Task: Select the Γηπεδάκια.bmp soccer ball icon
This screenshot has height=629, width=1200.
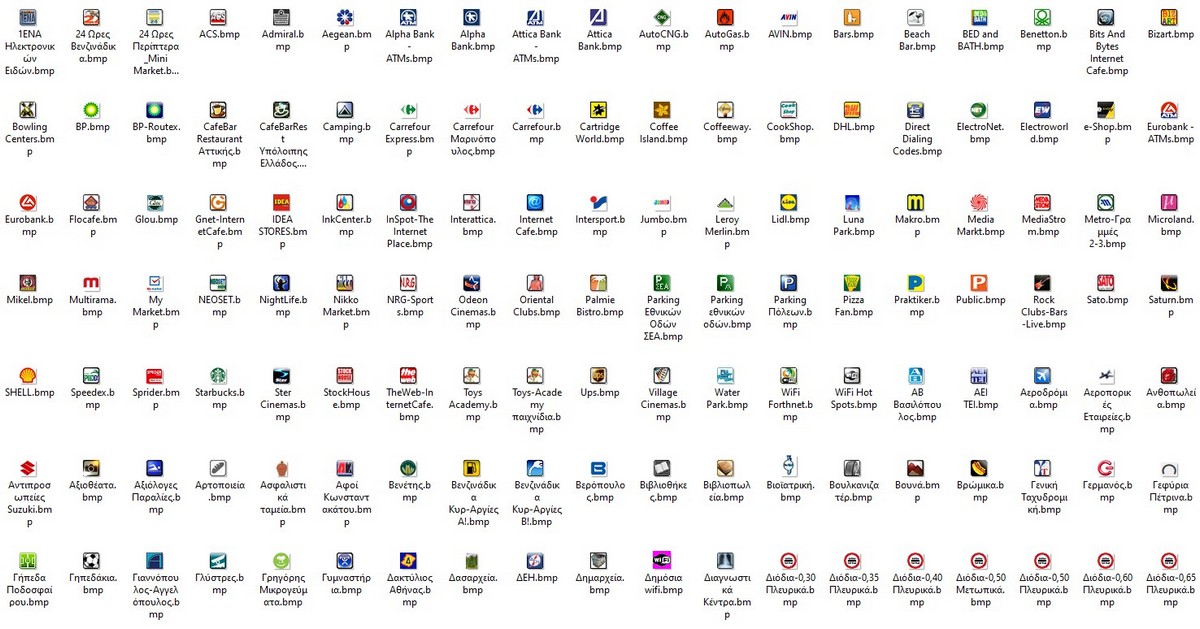Action: coord(91,561)
